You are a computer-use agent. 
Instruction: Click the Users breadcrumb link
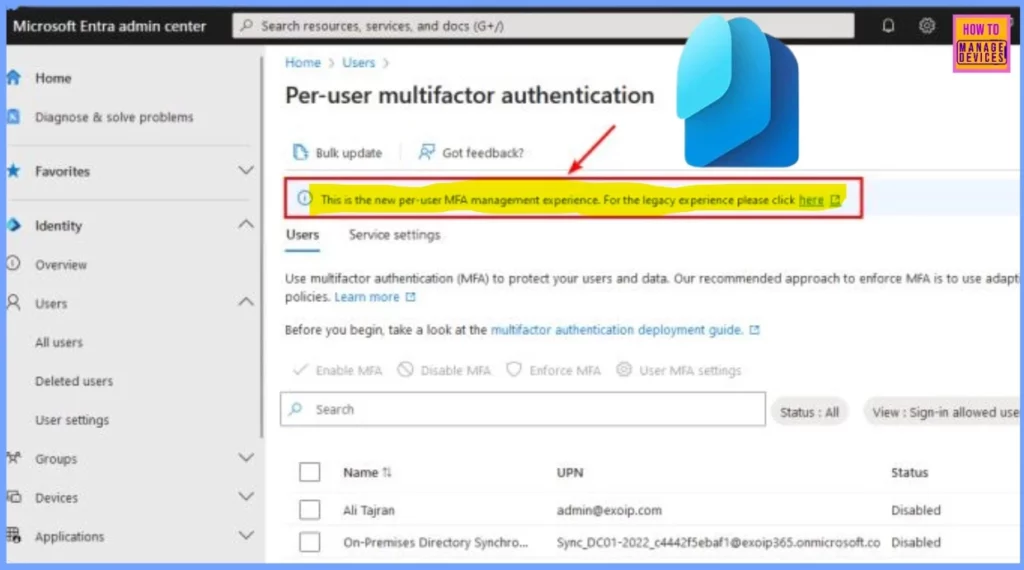(x=359, y=63)
